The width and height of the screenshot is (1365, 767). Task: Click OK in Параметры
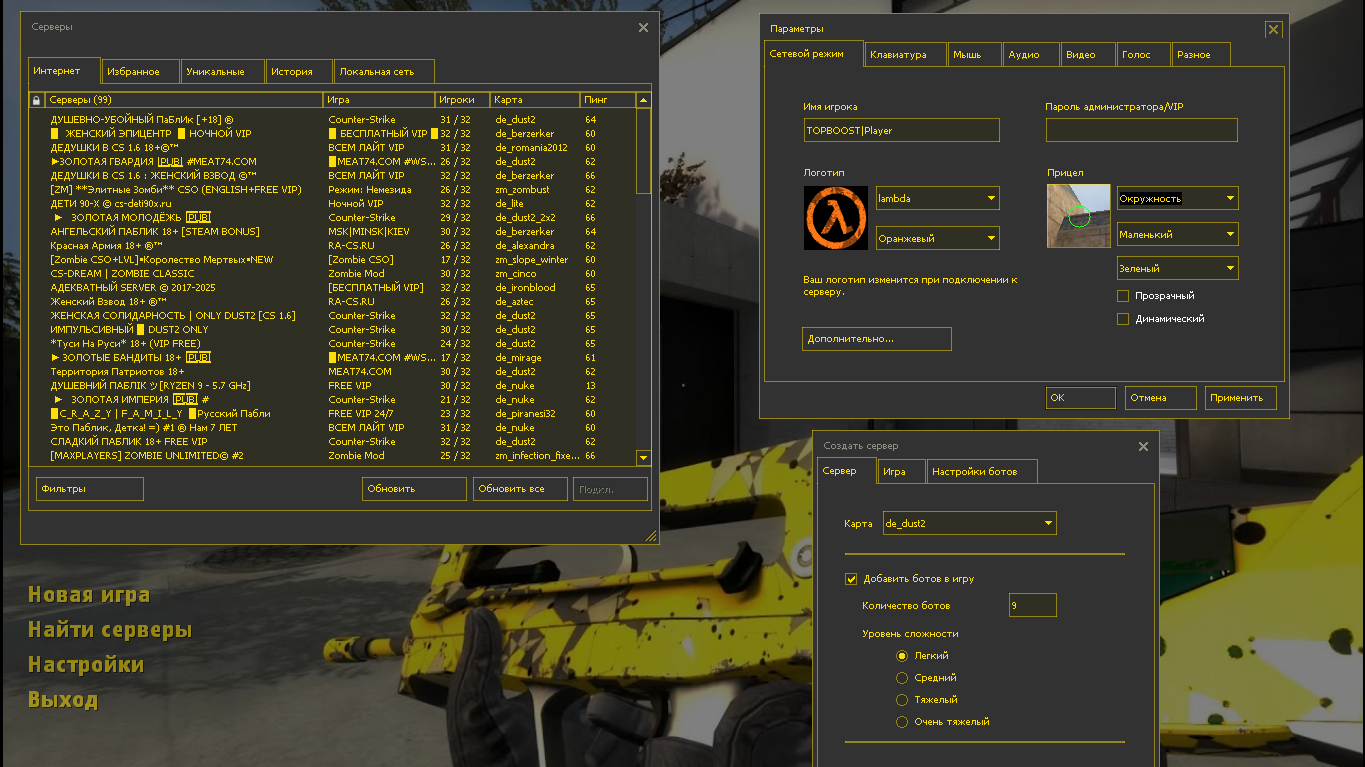click(1081, 397)
